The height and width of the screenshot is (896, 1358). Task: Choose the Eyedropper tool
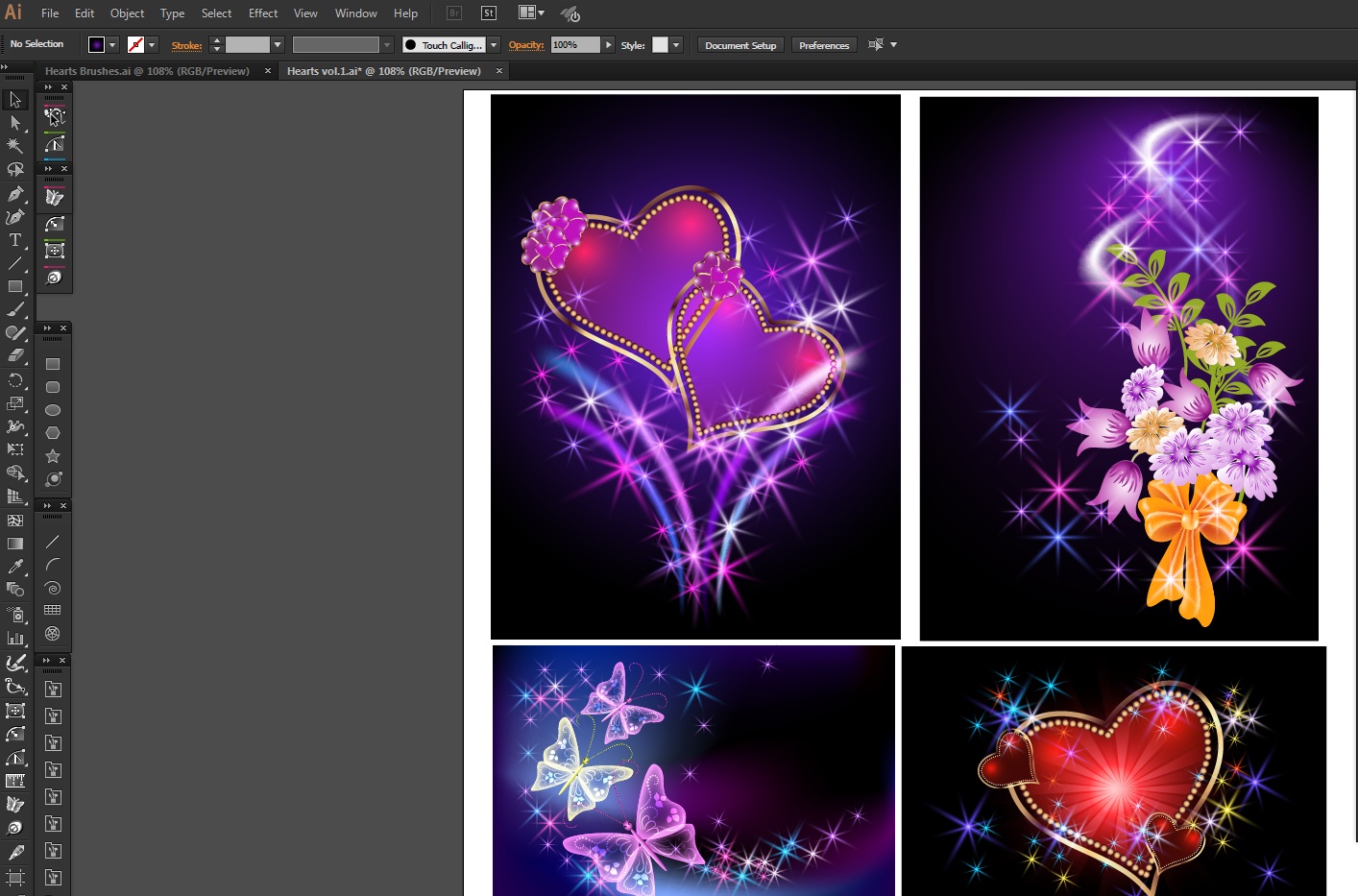coord(15,567)
